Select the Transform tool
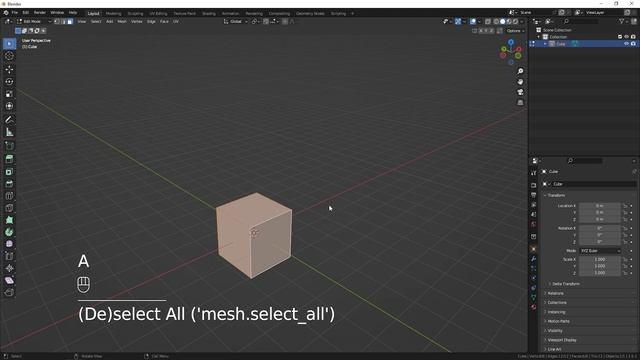Screen dimensions: 640x360 coord(9,106)
